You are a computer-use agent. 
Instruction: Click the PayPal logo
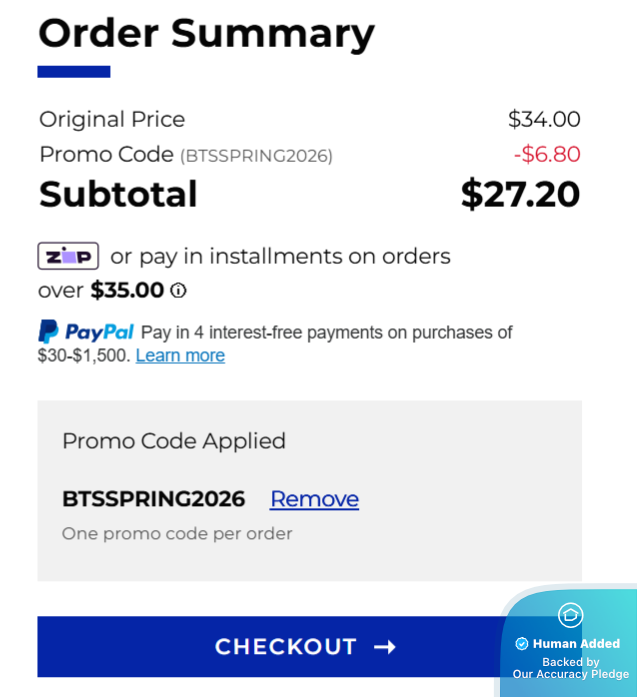[86, 332]
